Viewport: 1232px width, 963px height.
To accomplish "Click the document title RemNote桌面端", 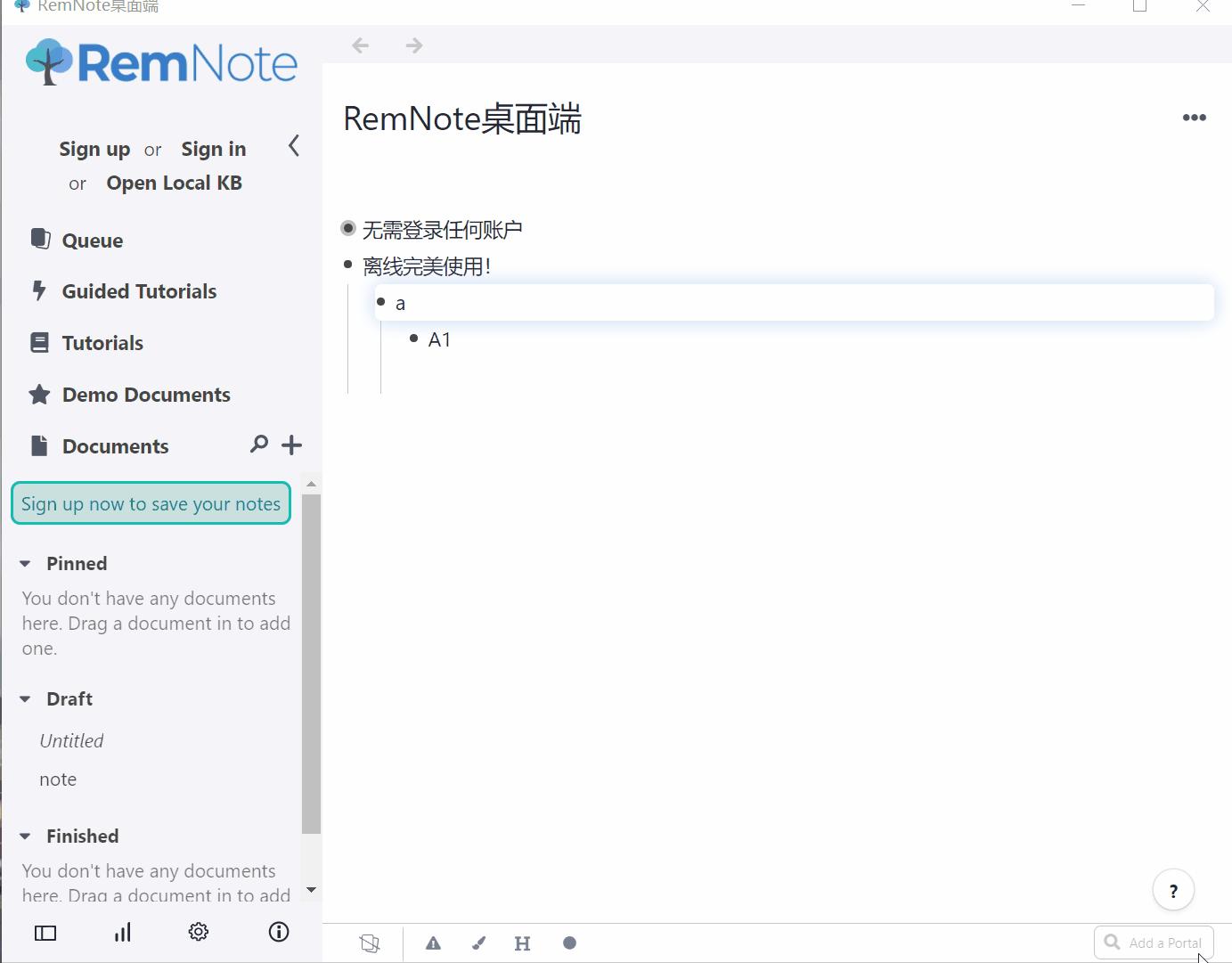I will (462, 118).
